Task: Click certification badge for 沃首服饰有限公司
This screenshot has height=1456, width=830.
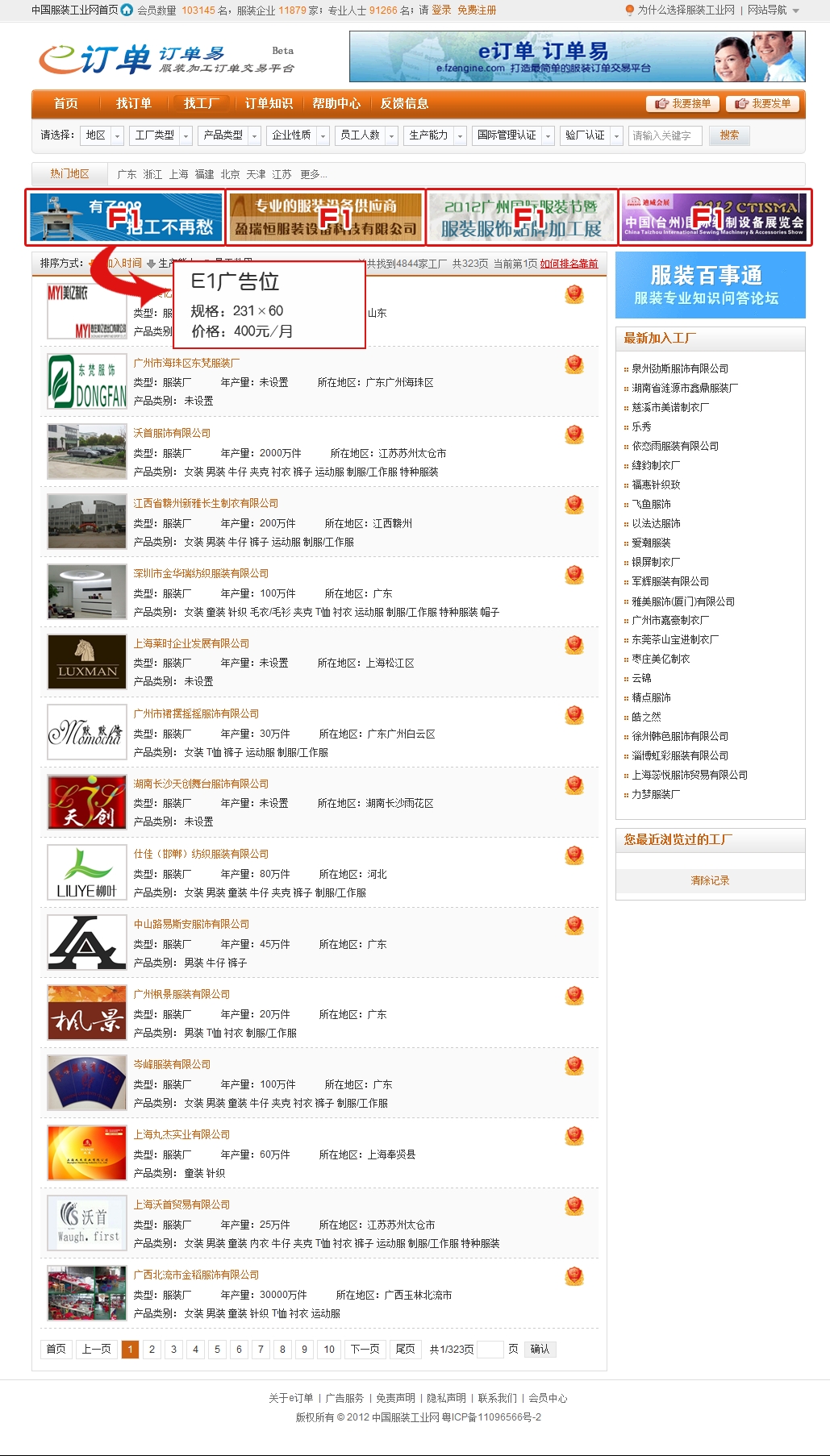Action: coord(573,435)
